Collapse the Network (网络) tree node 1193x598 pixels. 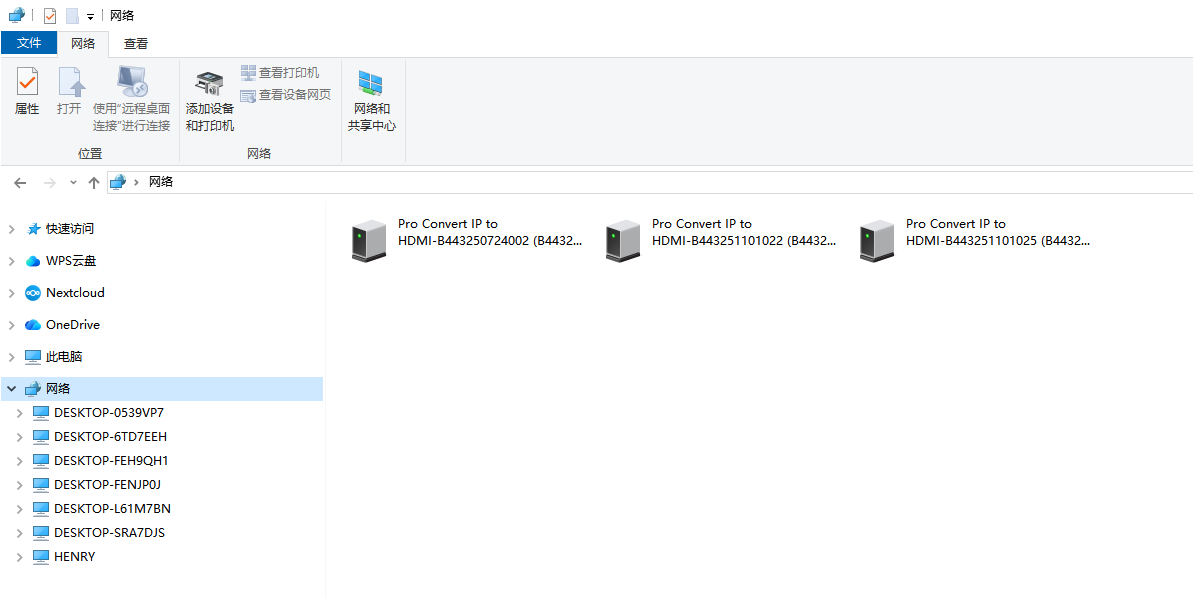click(12, 389)
